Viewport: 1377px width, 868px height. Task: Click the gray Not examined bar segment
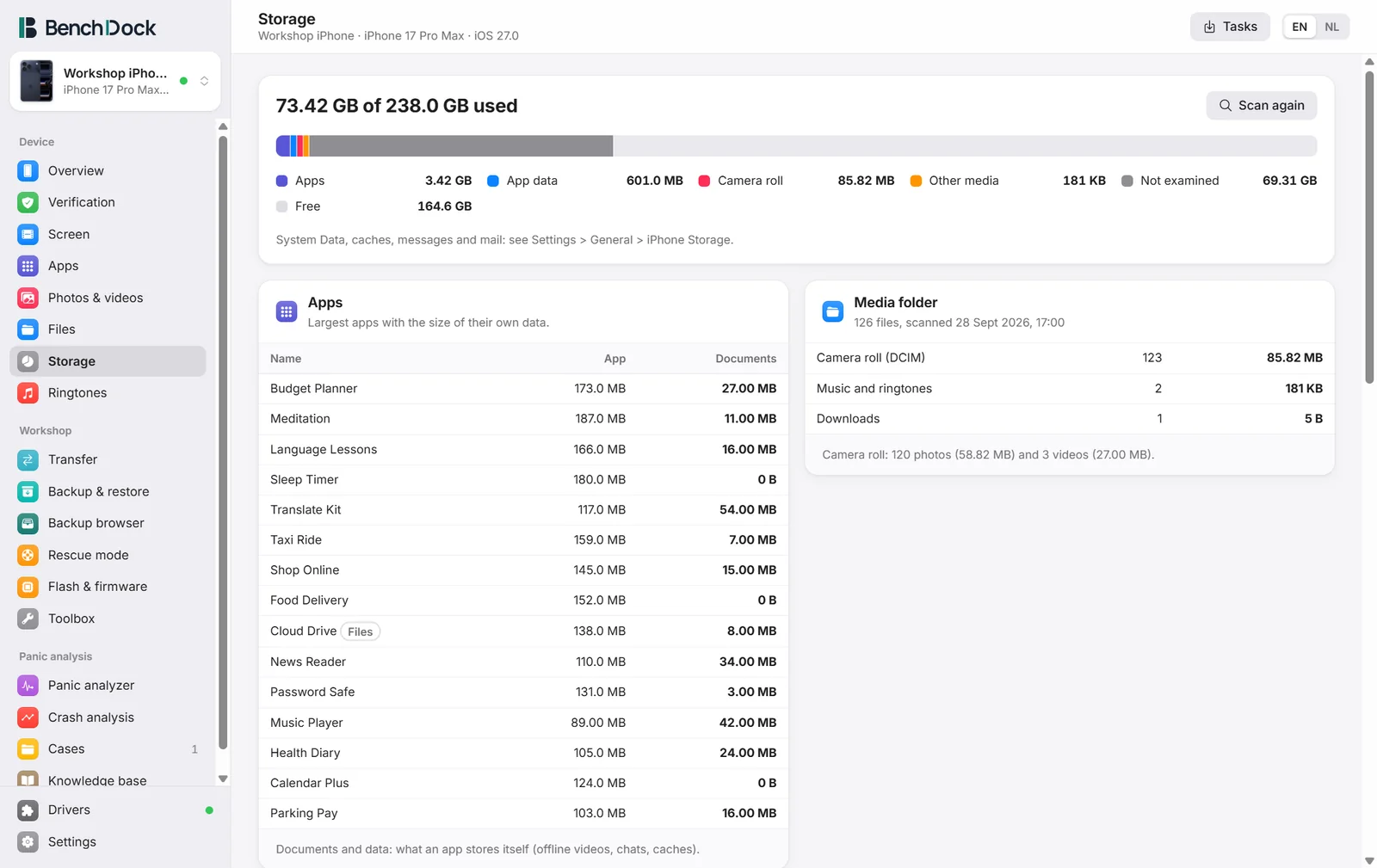pyautogui.click(x=461, y=145)
